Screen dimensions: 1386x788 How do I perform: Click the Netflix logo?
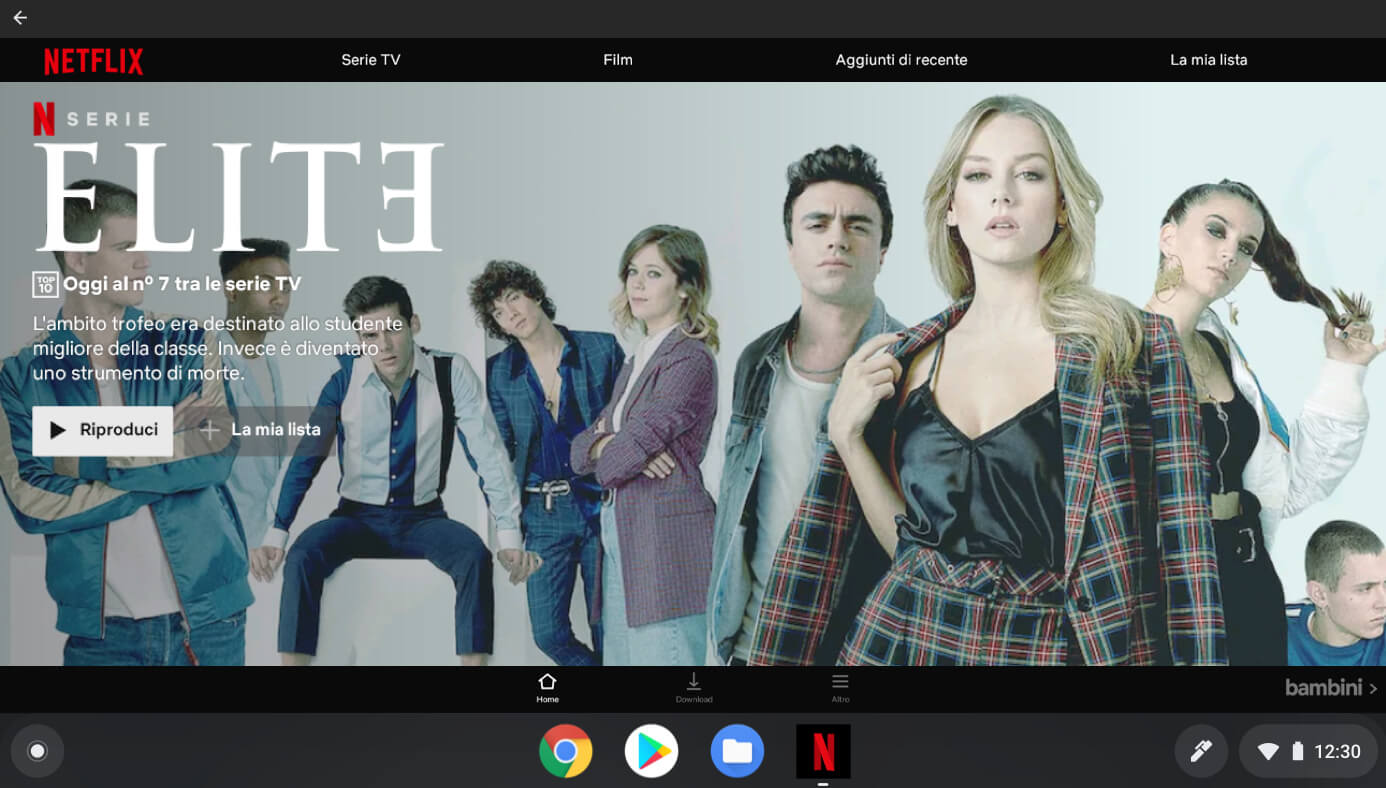click(x=94, y=61)
